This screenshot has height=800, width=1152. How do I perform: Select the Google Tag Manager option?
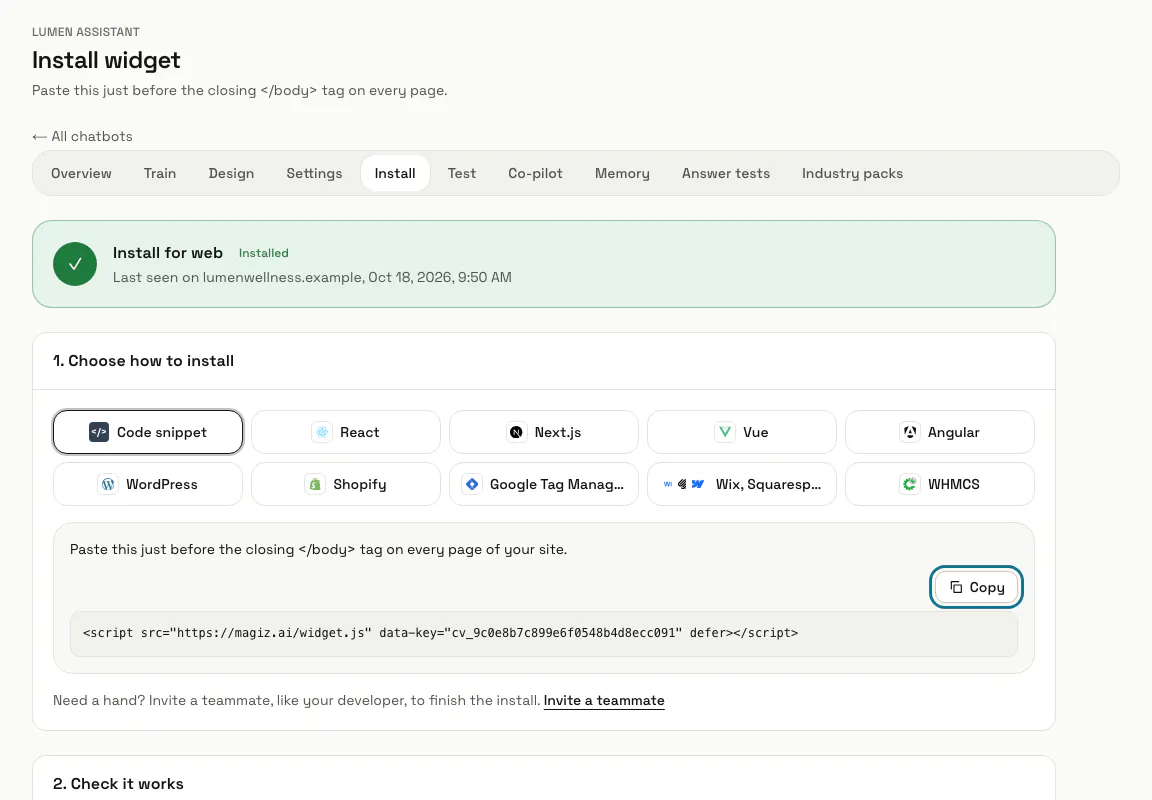pyautogui.click(x=544, y=484)
